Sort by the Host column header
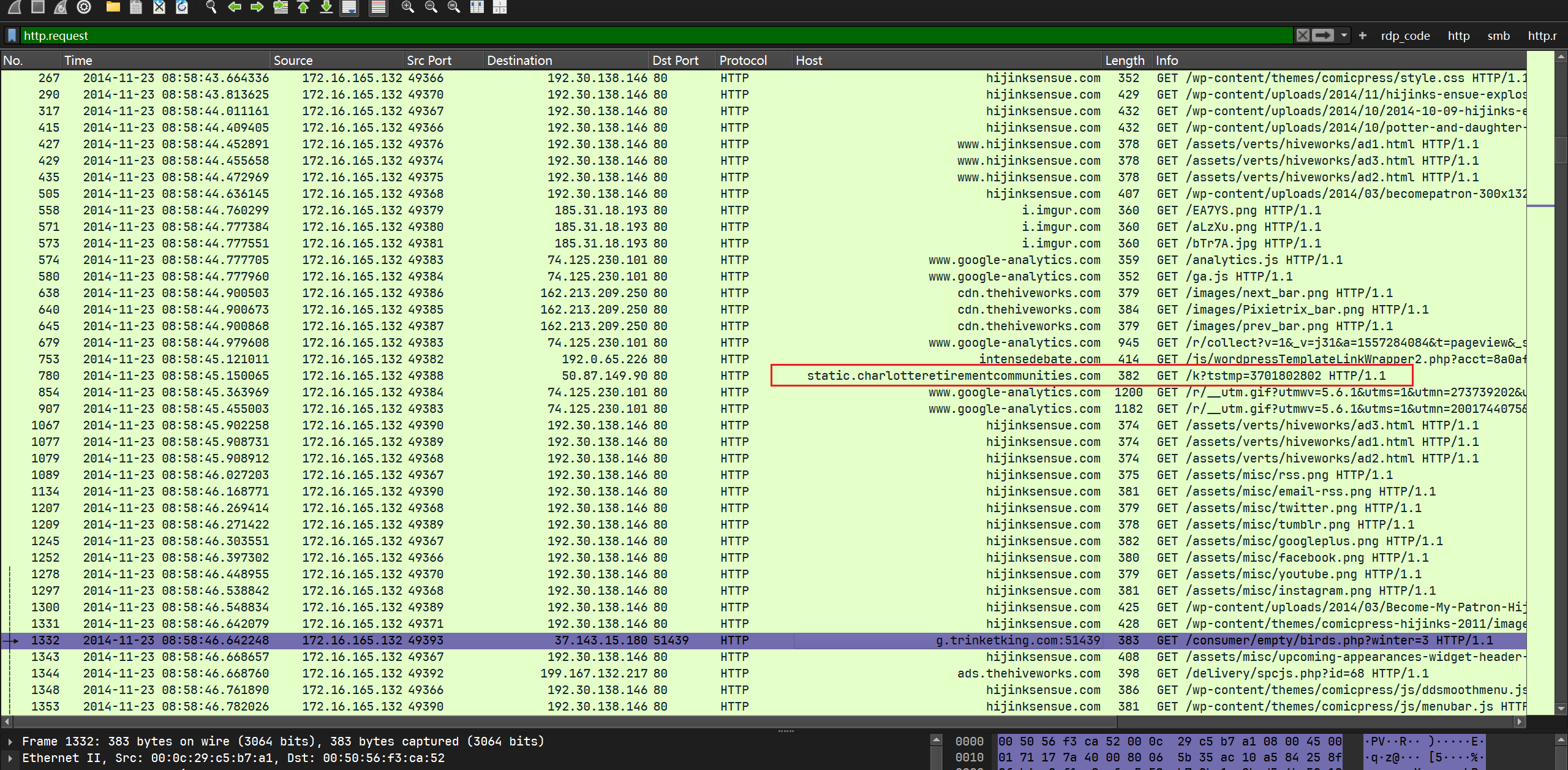The image size is (1568, 770). pos(947,60)
